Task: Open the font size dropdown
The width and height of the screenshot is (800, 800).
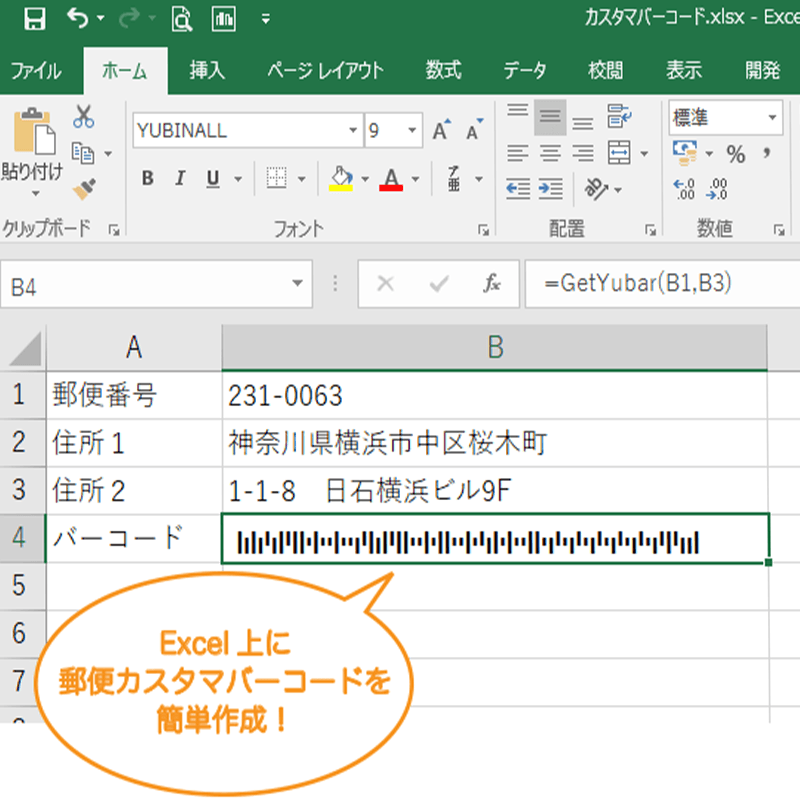Action: click(x=413, y=131)
